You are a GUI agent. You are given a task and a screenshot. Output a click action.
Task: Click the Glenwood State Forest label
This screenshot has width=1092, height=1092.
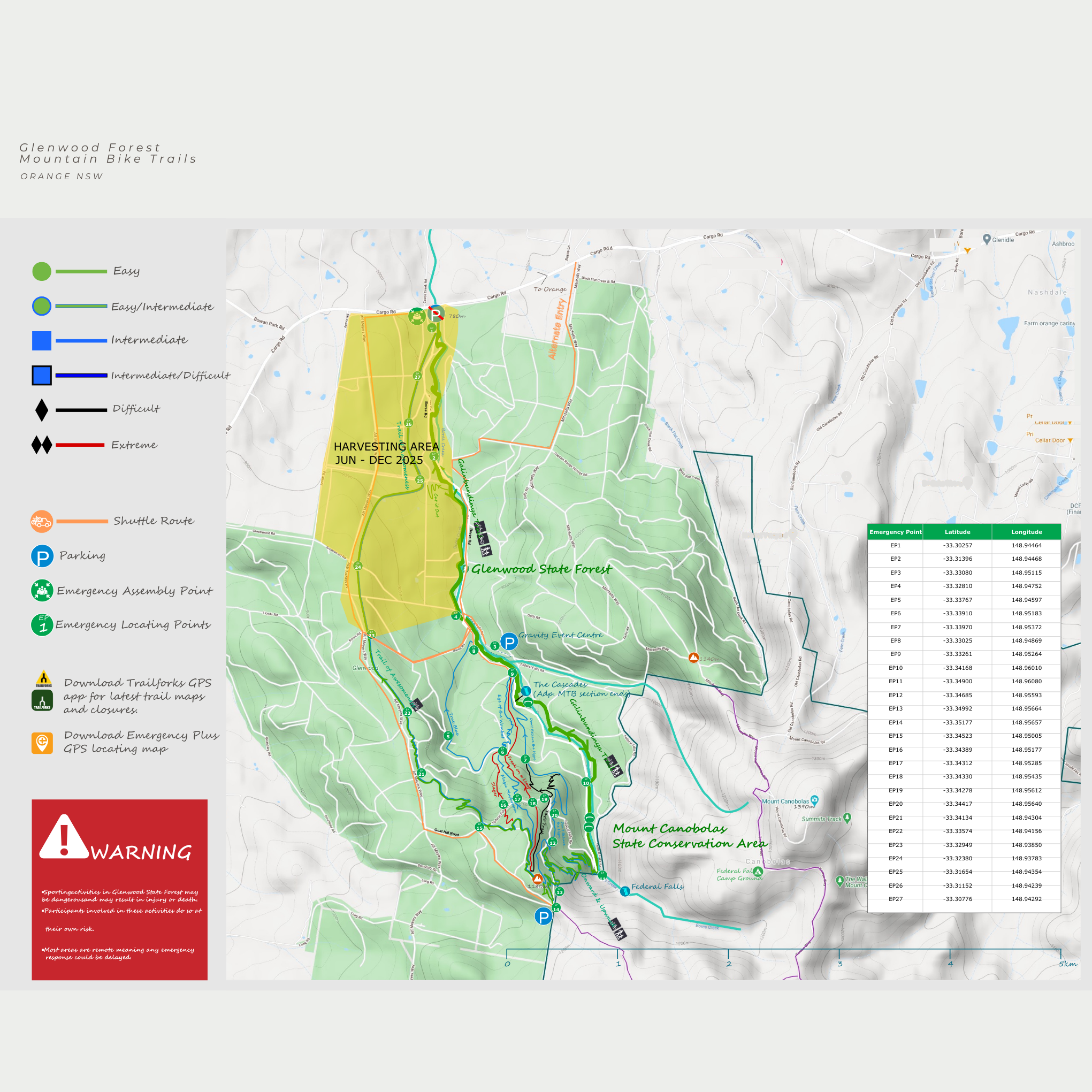click(x=541, y=569)
